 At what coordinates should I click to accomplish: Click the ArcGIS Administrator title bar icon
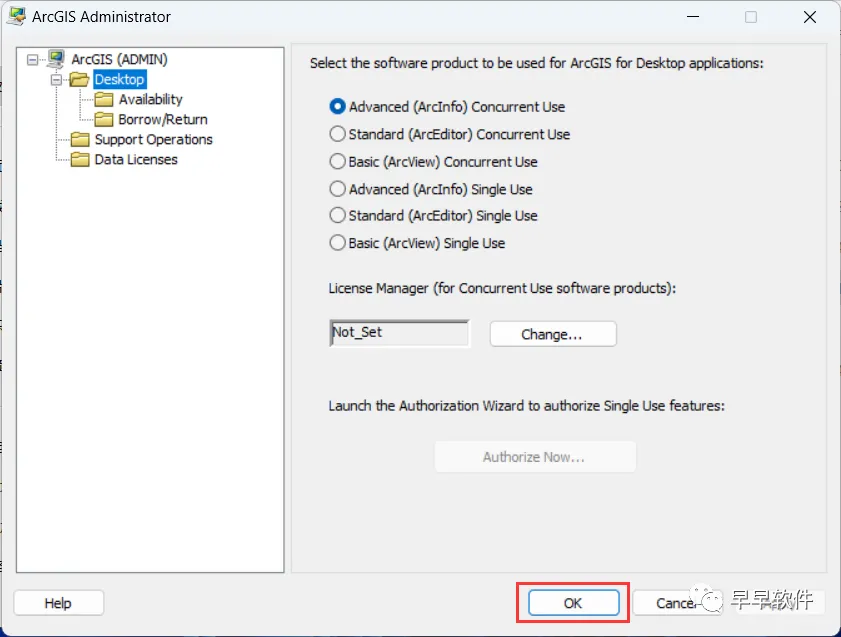(16, 17)
